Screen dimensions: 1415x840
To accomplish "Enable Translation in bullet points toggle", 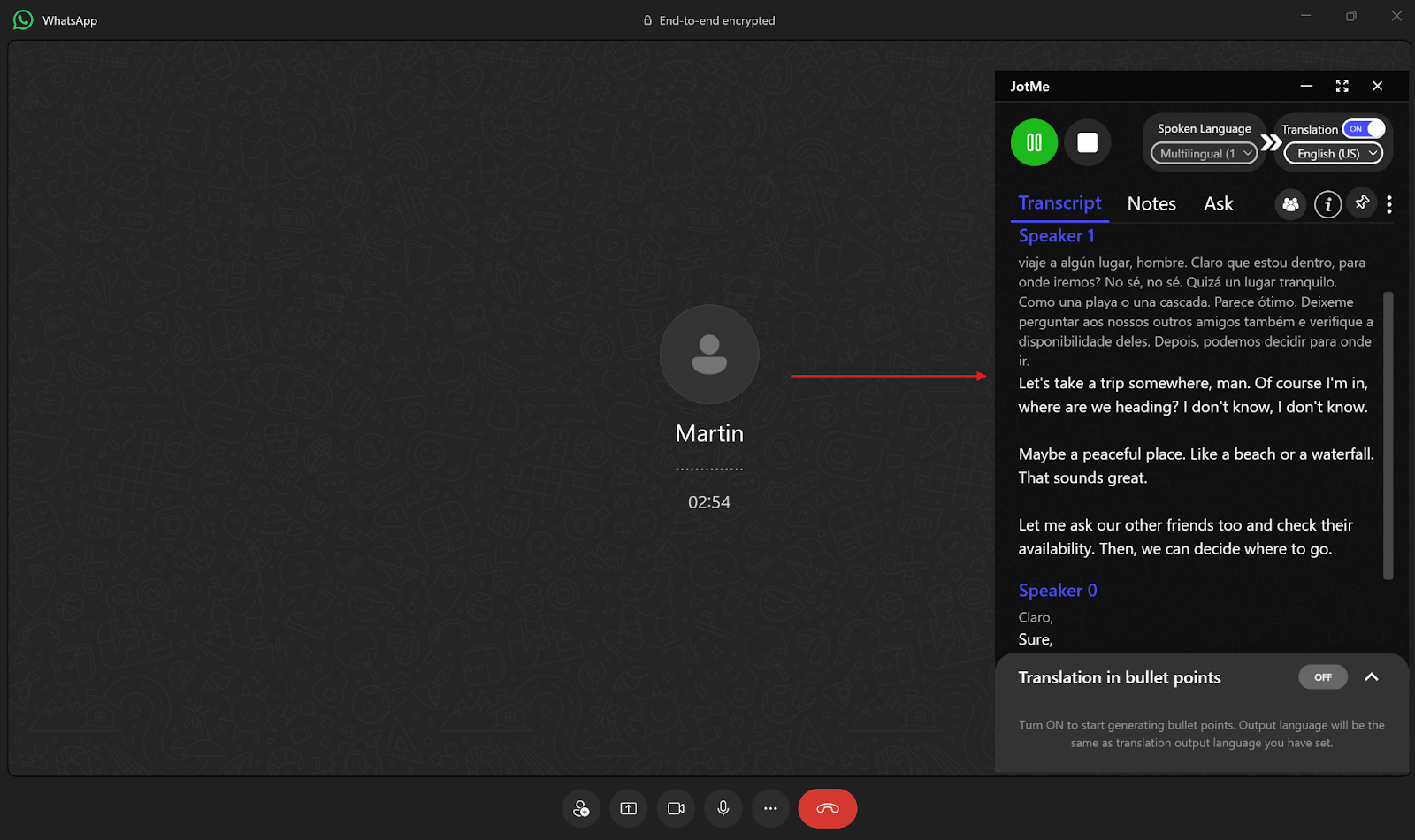I will (x=1323, y=677).
